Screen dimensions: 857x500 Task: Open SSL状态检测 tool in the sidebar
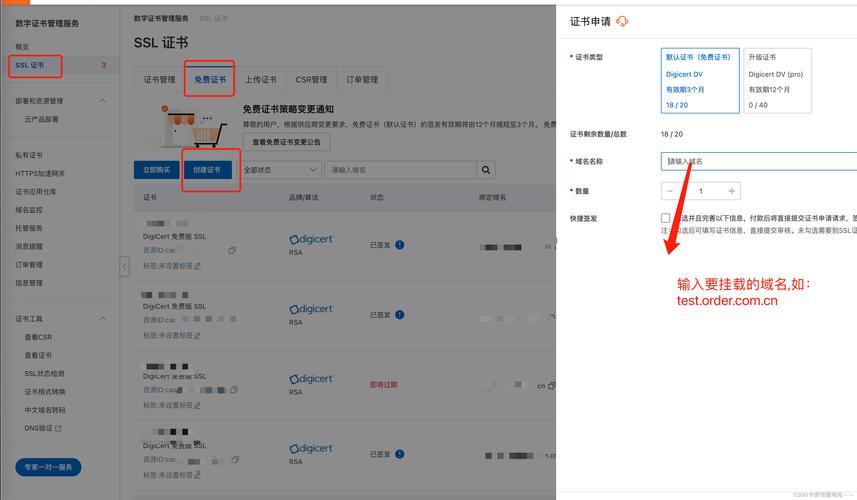pyautogui.click(x=44, y=374)
